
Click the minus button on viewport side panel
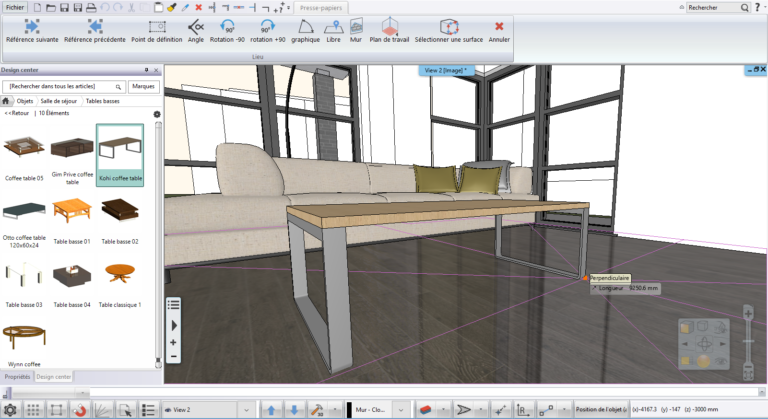tap(173, 356)
